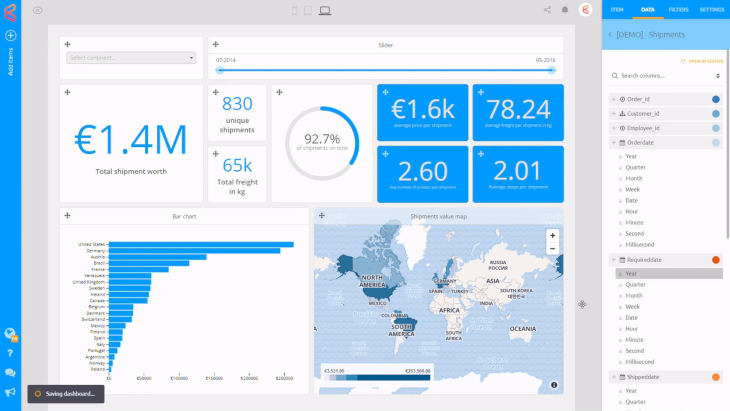Screen dimensions: 730x411
Task: Click move handle of €1.6k card
Action: coord(385,92)
